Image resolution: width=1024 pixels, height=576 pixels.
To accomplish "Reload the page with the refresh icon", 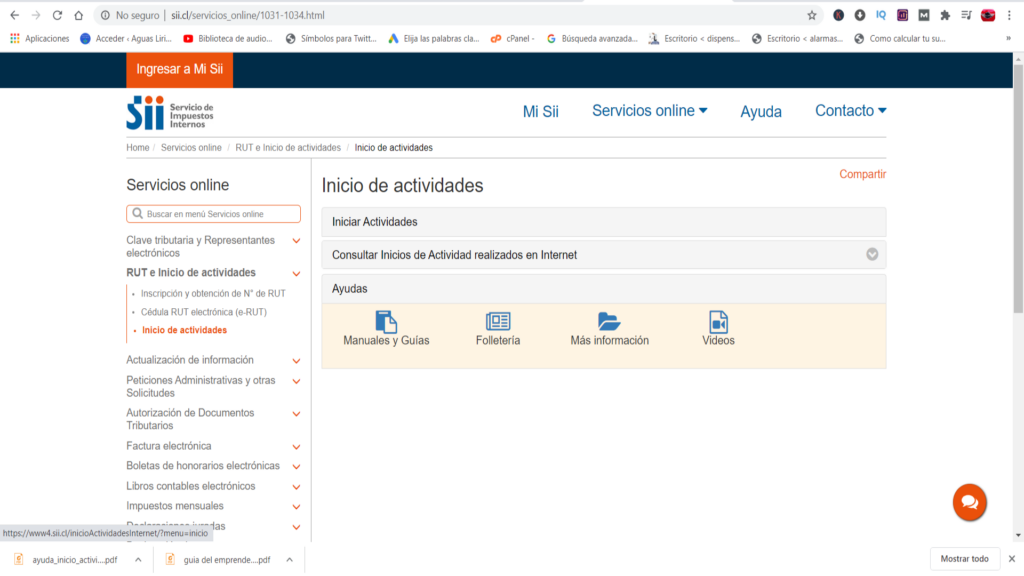I will 56,15.
